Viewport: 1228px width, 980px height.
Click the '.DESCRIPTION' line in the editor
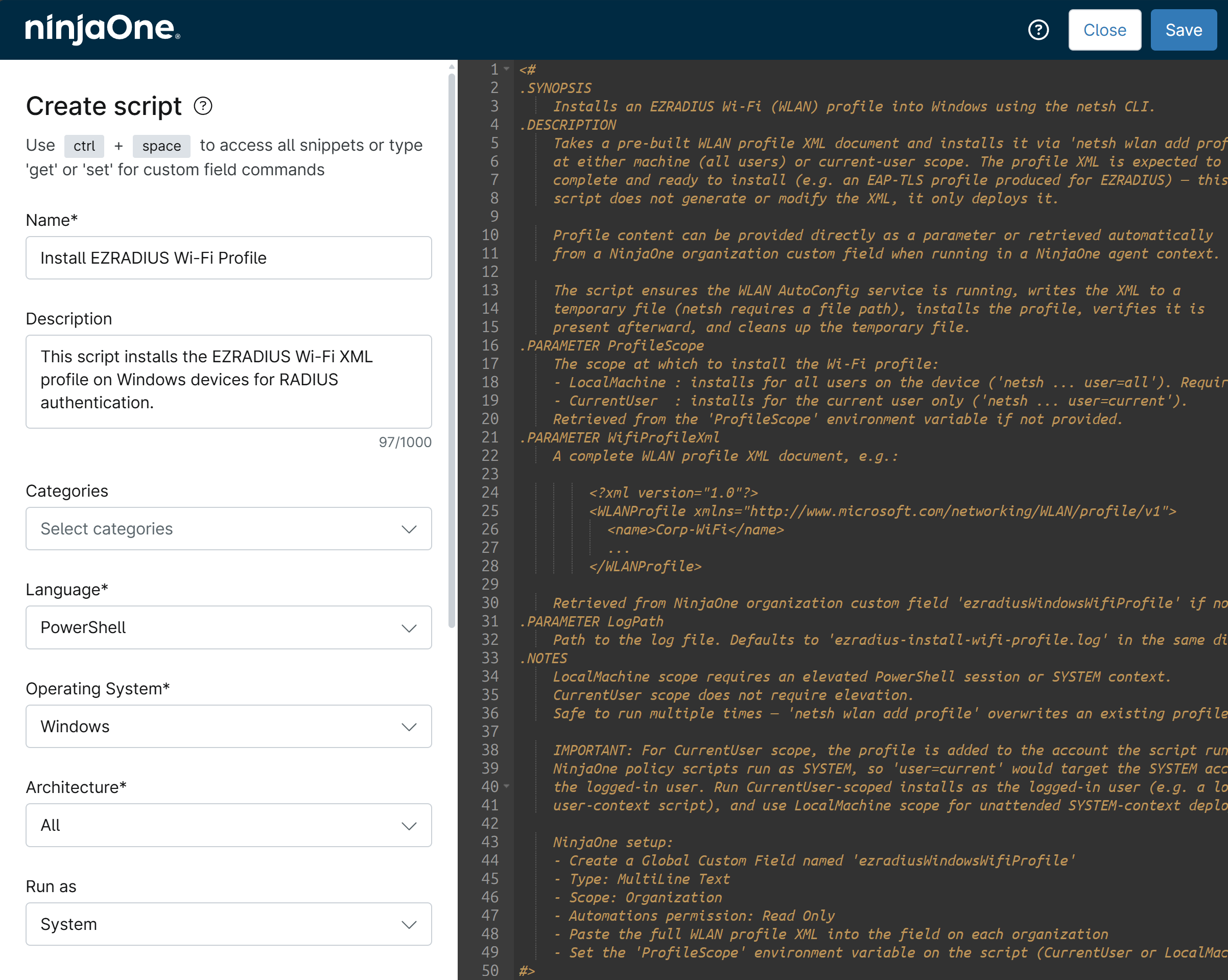point(568,124)
